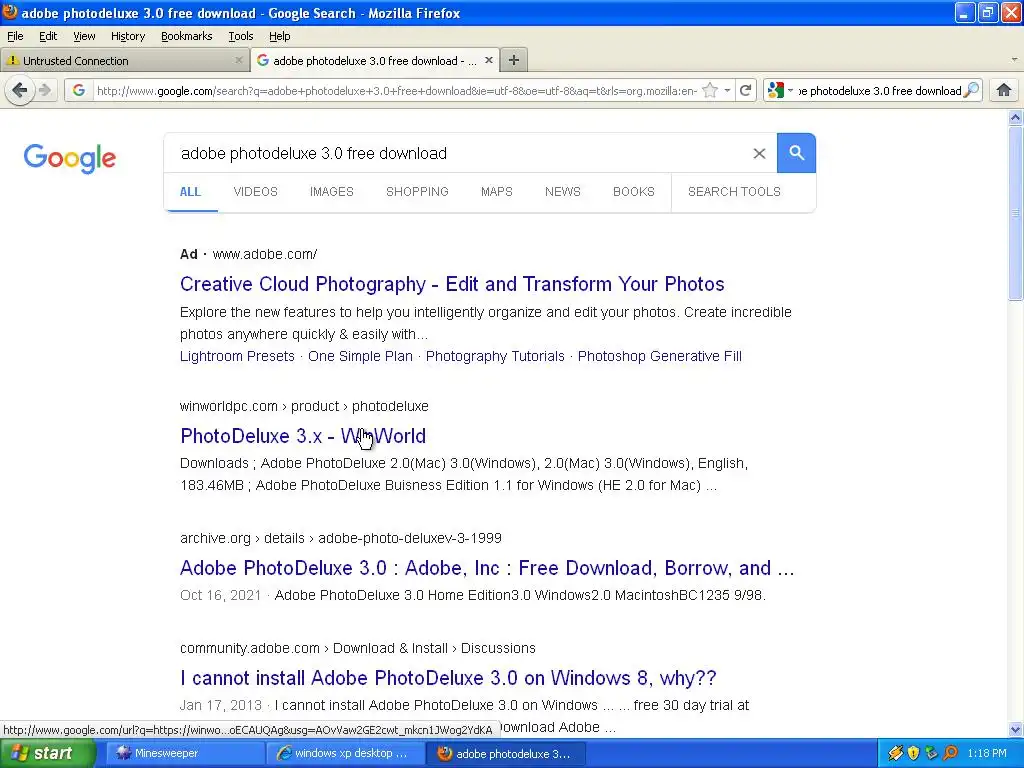Click the tray icon left of the magnifier
Screen dimensions: 1024x768
tap(931, 753)
